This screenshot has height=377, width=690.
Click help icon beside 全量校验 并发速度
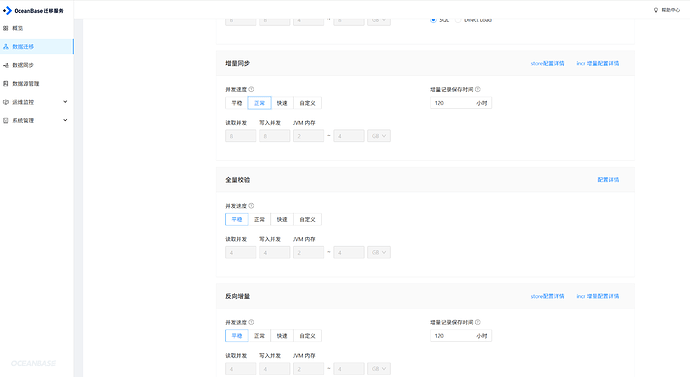(251, 206)
